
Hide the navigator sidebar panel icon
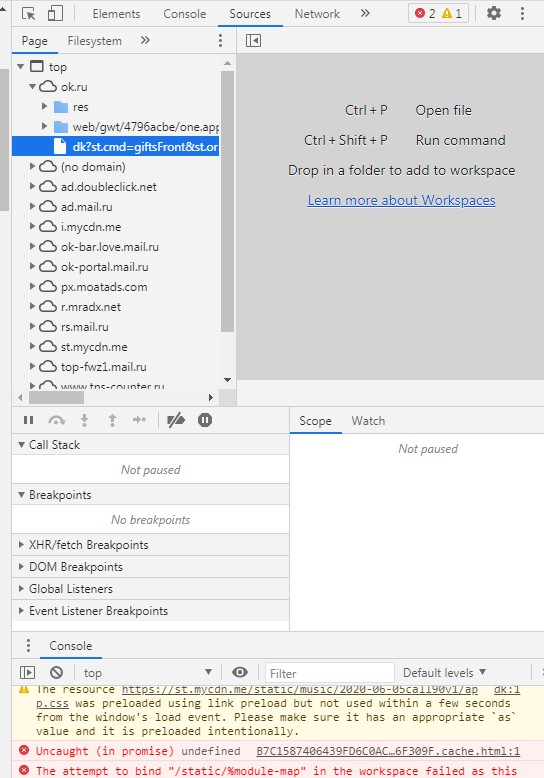tap(253, 41)
